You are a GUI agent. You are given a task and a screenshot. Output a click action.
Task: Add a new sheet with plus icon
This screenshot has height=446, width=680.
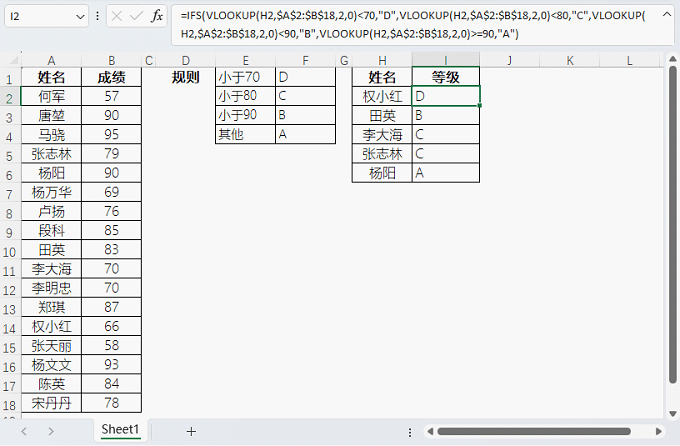tap(191, 431)
